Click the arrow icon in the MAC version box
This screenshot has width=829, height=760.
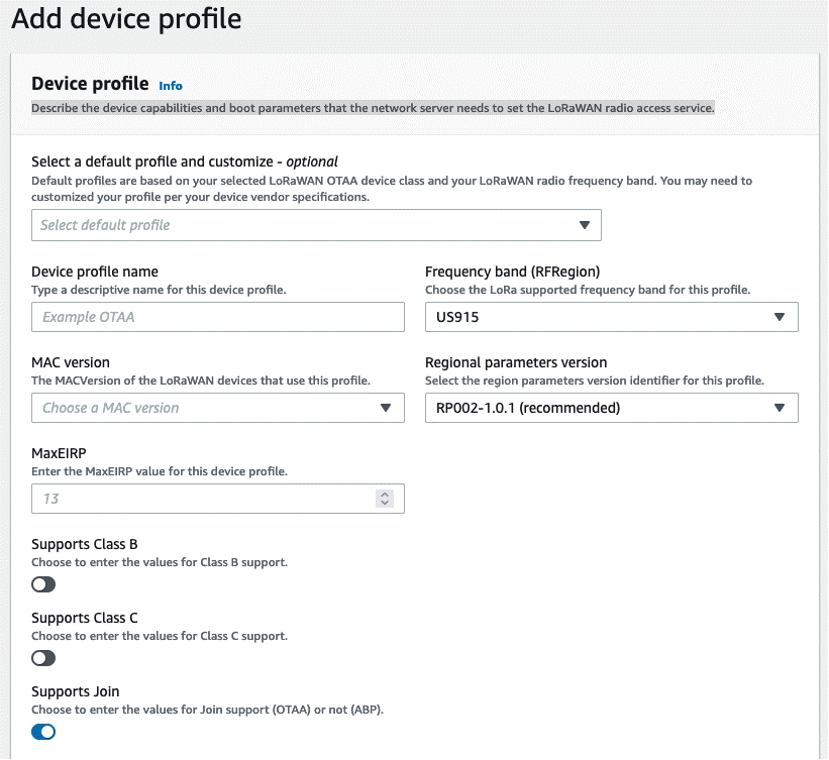pyautogui.click(x=385, y=408)
